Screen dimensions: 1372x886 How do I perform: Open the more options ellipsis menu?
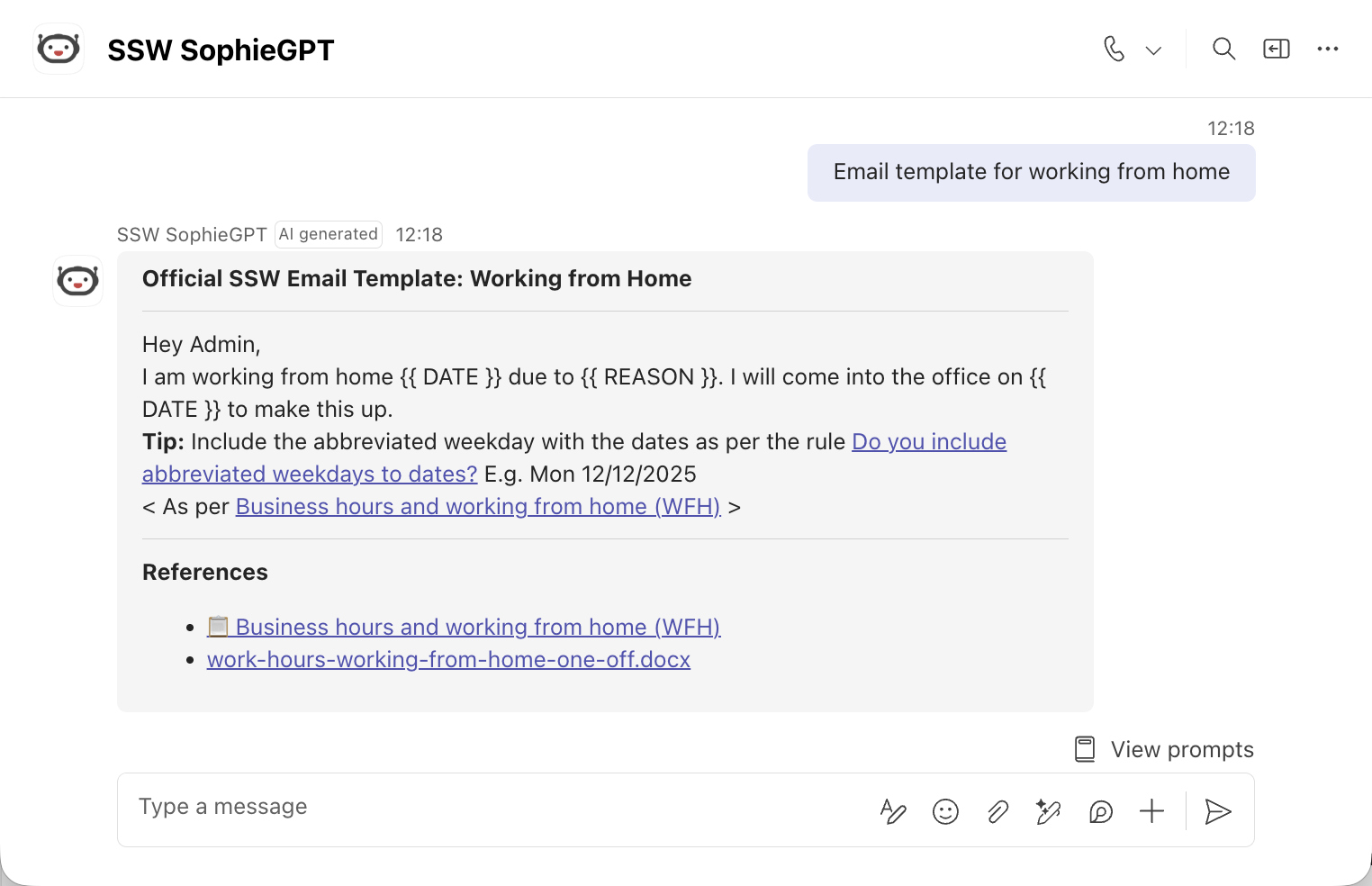pyautogui.click(x=1328, y=49)
